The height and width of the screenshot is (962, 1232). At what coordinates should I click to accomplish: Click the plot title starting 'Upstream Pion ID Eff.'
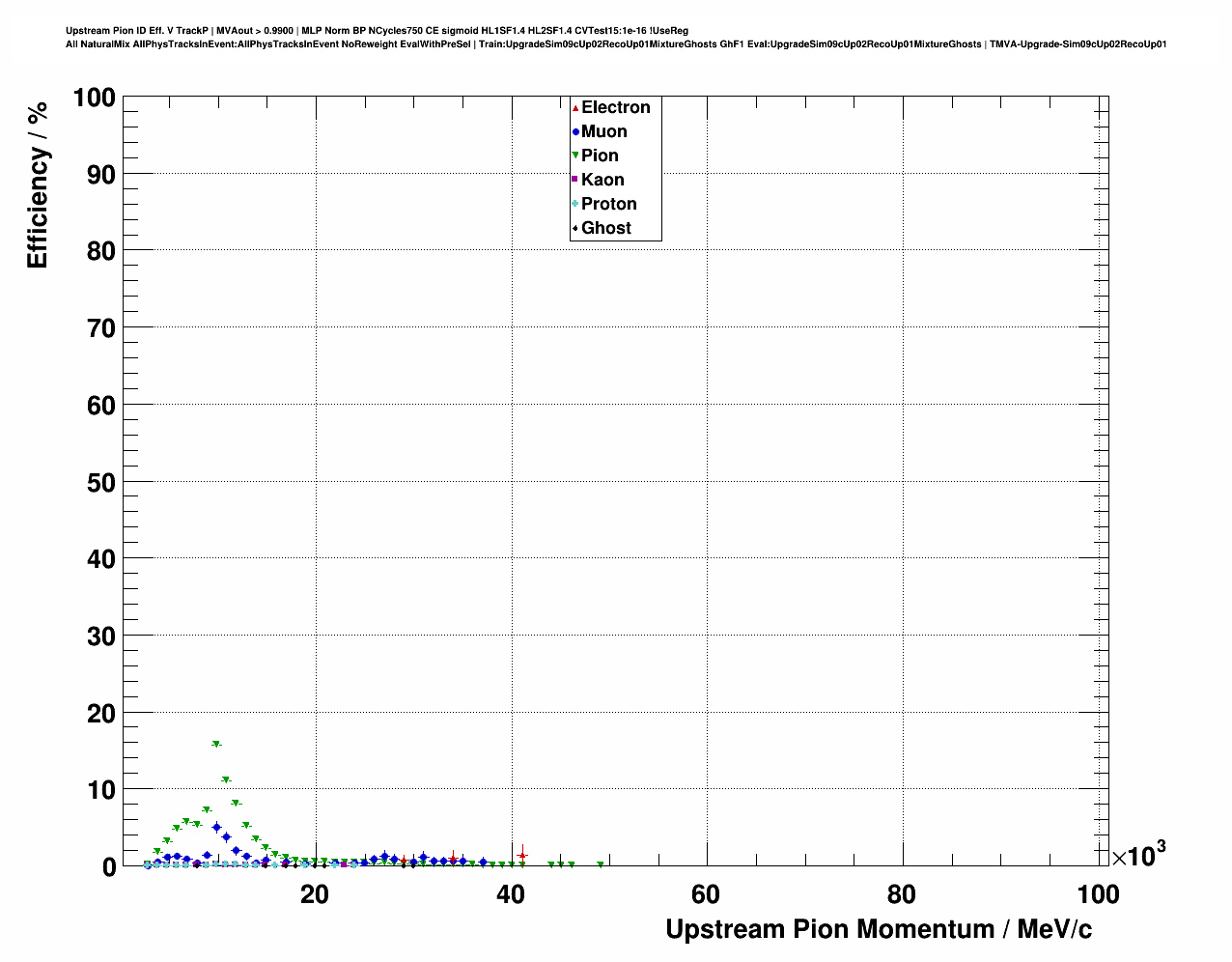click(377, 31)
